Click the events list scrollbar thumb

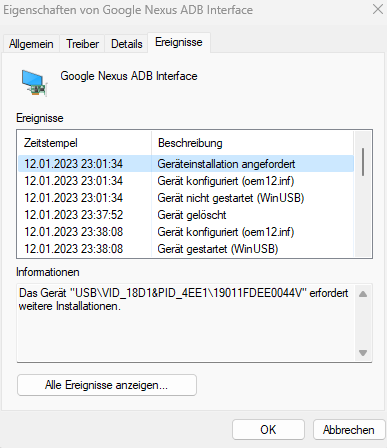point(363,162)
